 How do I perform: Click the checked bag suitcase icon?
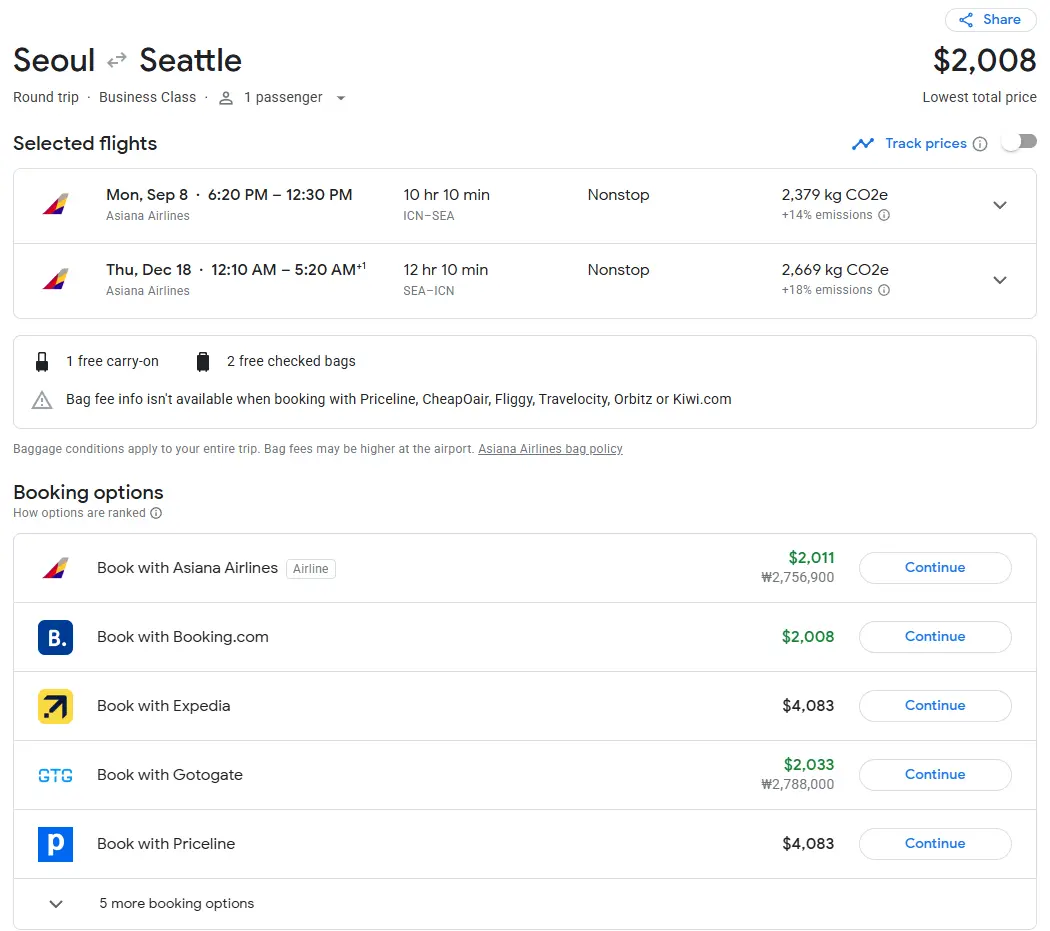pyautogui.click(x=203, y=362)
